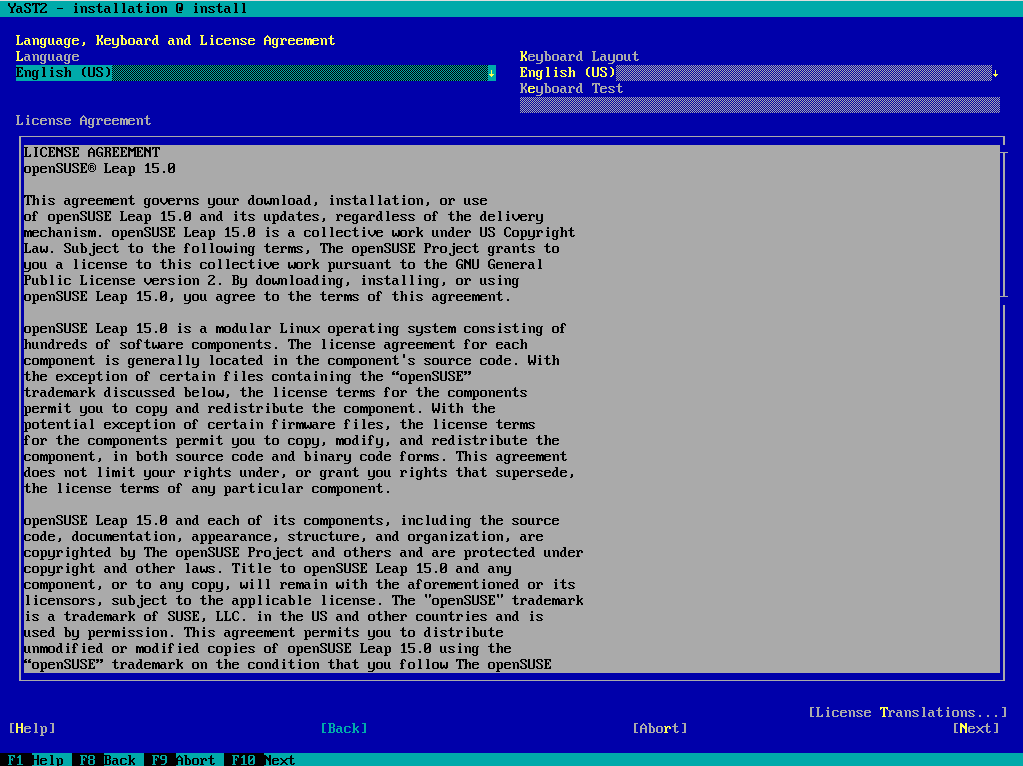1023x766 pixels.
Task: Click the [Back] button
Action: 344,728
